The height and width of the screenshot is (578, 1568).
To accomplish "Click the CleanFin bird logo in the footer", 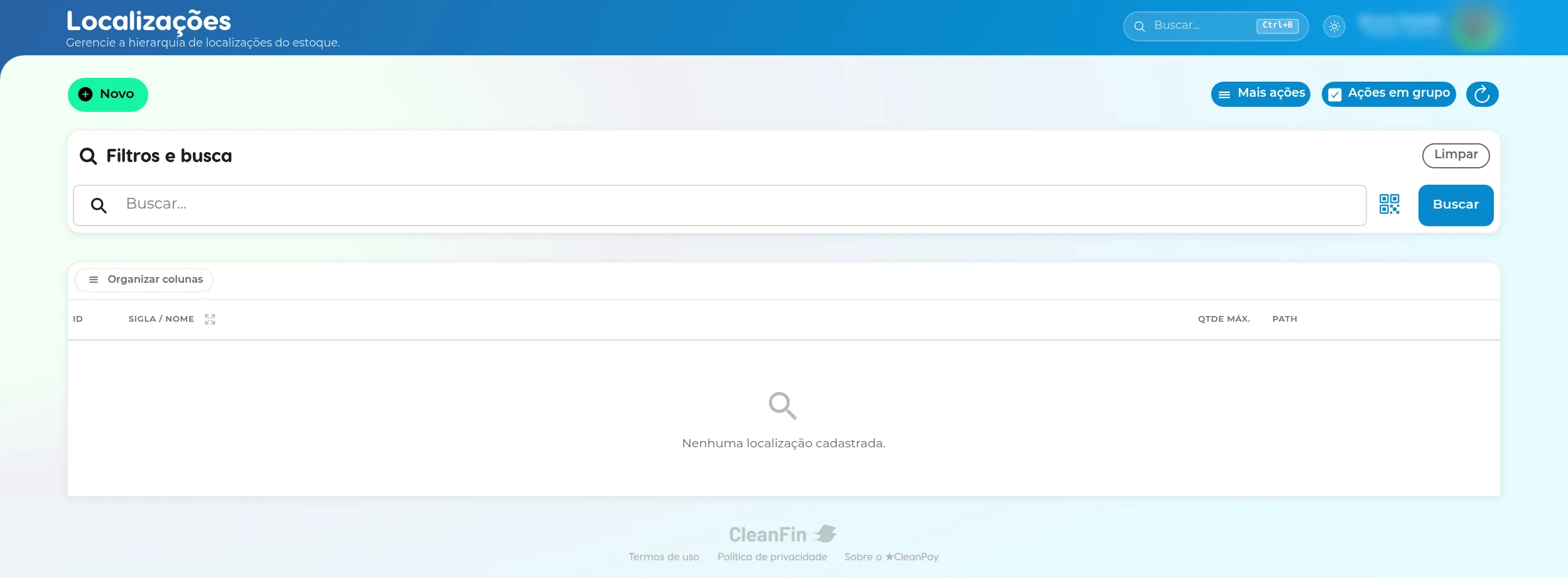I will (825, 534).
